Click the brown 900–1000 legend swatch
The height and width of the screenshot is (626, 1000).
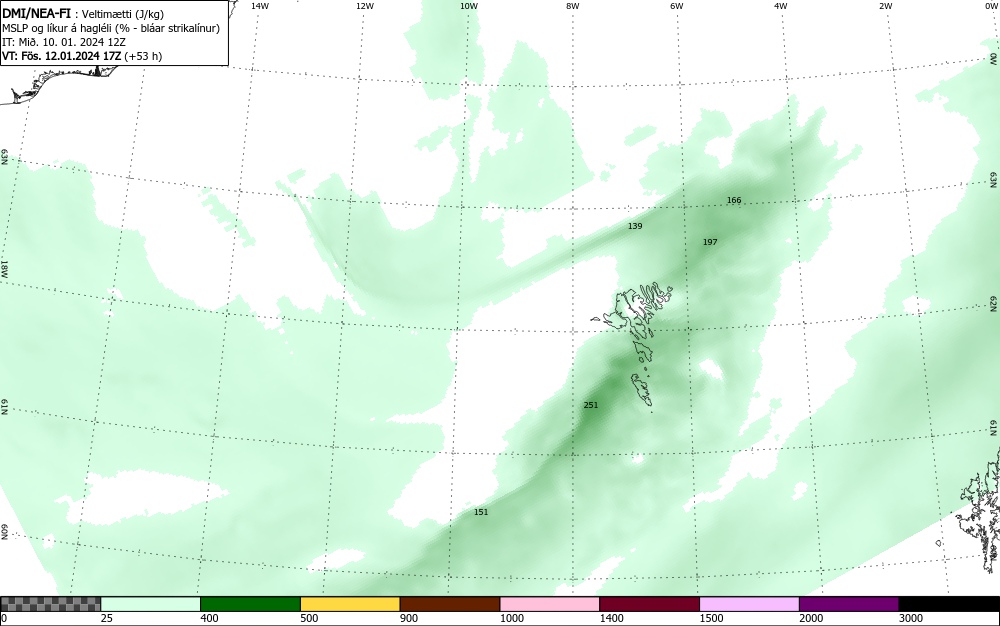pos(450,604)
